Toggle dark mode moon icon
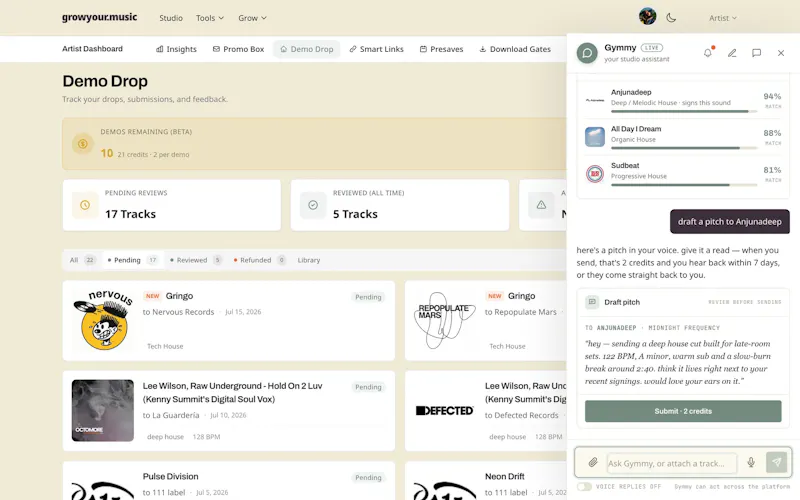 671,17
